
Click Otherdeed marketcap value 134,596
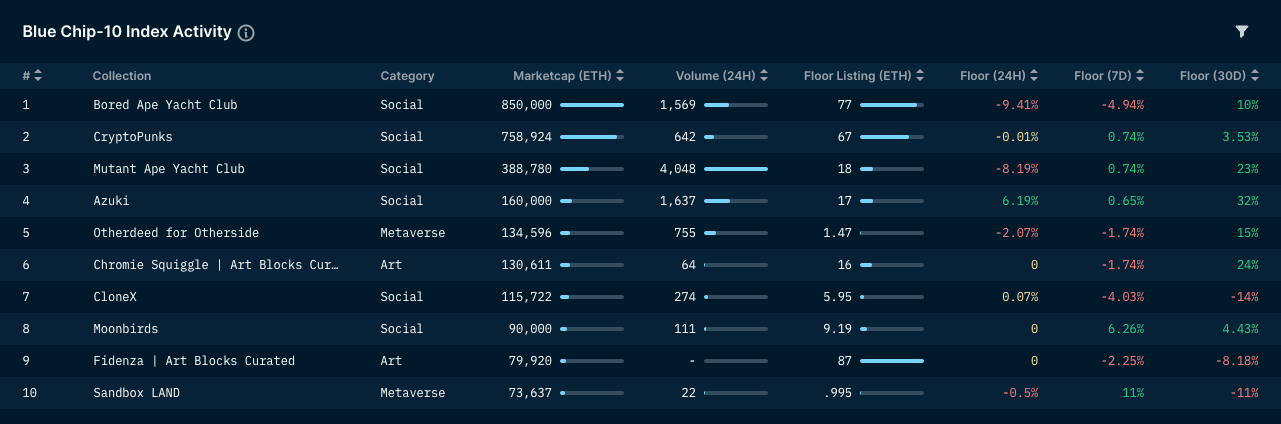tap(527, 233)
